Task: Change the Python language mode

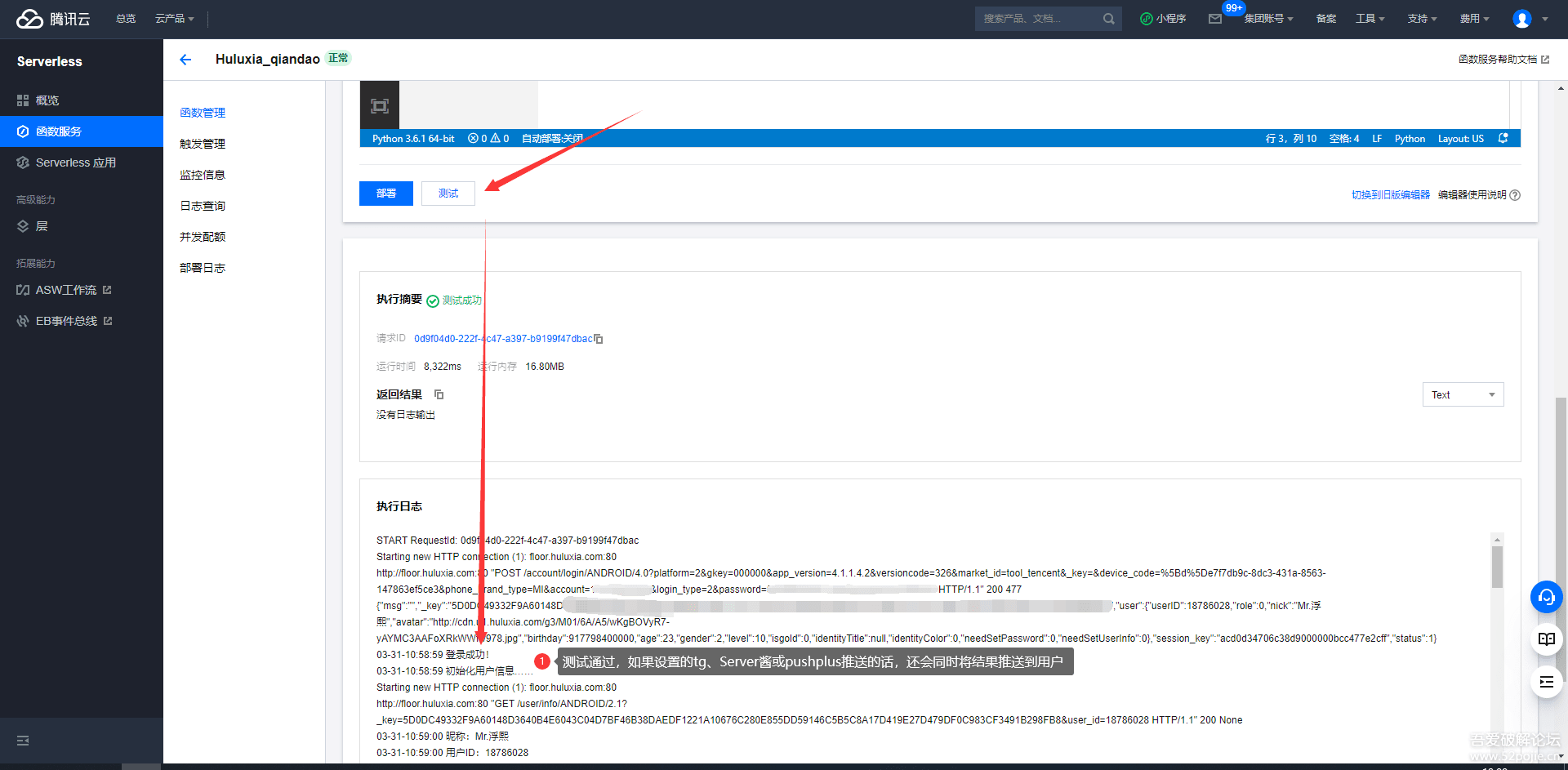Action: [x=1410, y=139]
